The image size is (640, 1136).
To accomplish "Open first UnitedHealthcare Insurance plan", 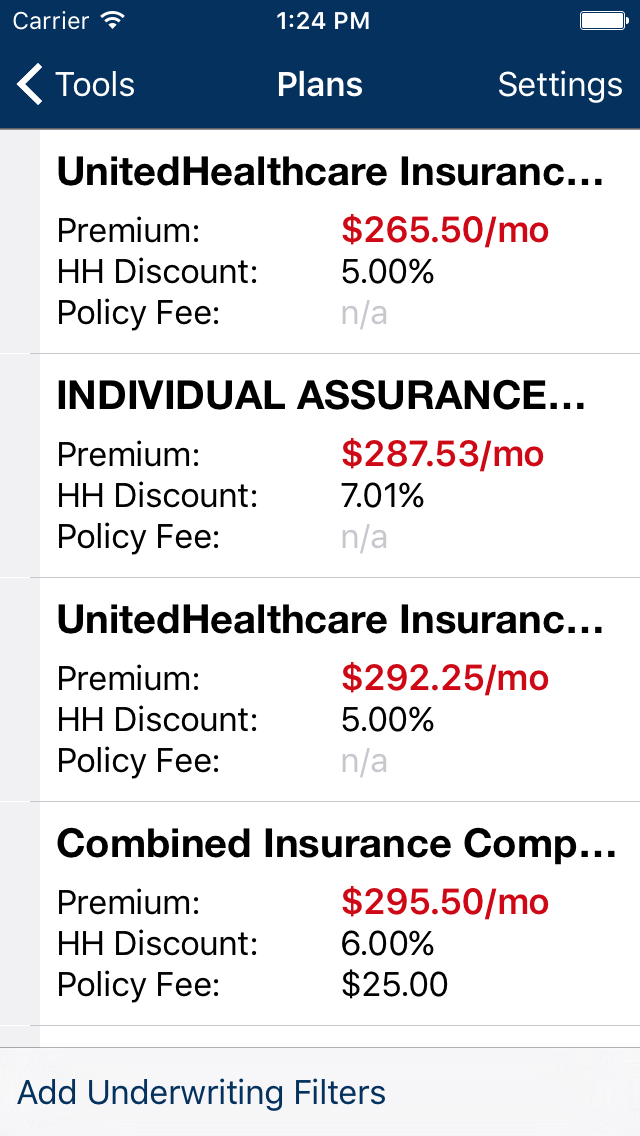I will [x=330, y=173].
